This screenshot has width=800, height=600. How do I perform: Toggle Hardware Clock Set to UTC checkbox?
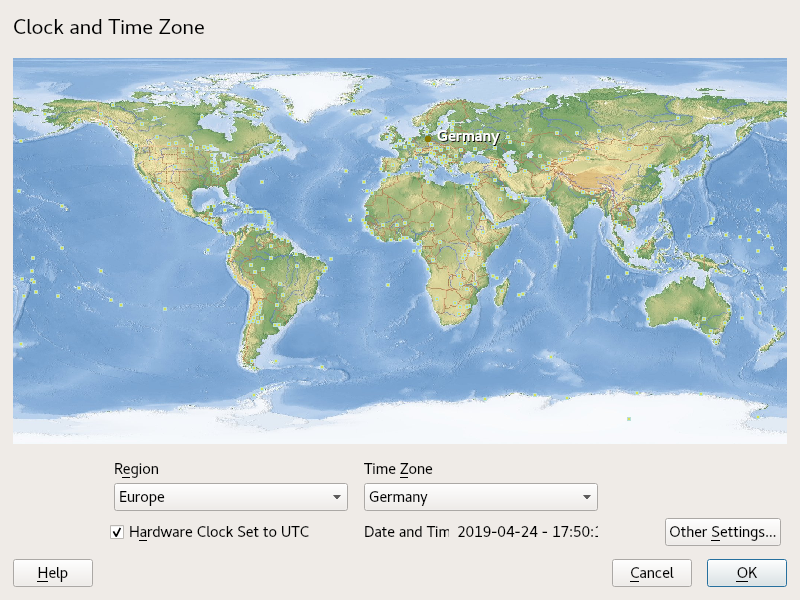[x=117, y=532]
